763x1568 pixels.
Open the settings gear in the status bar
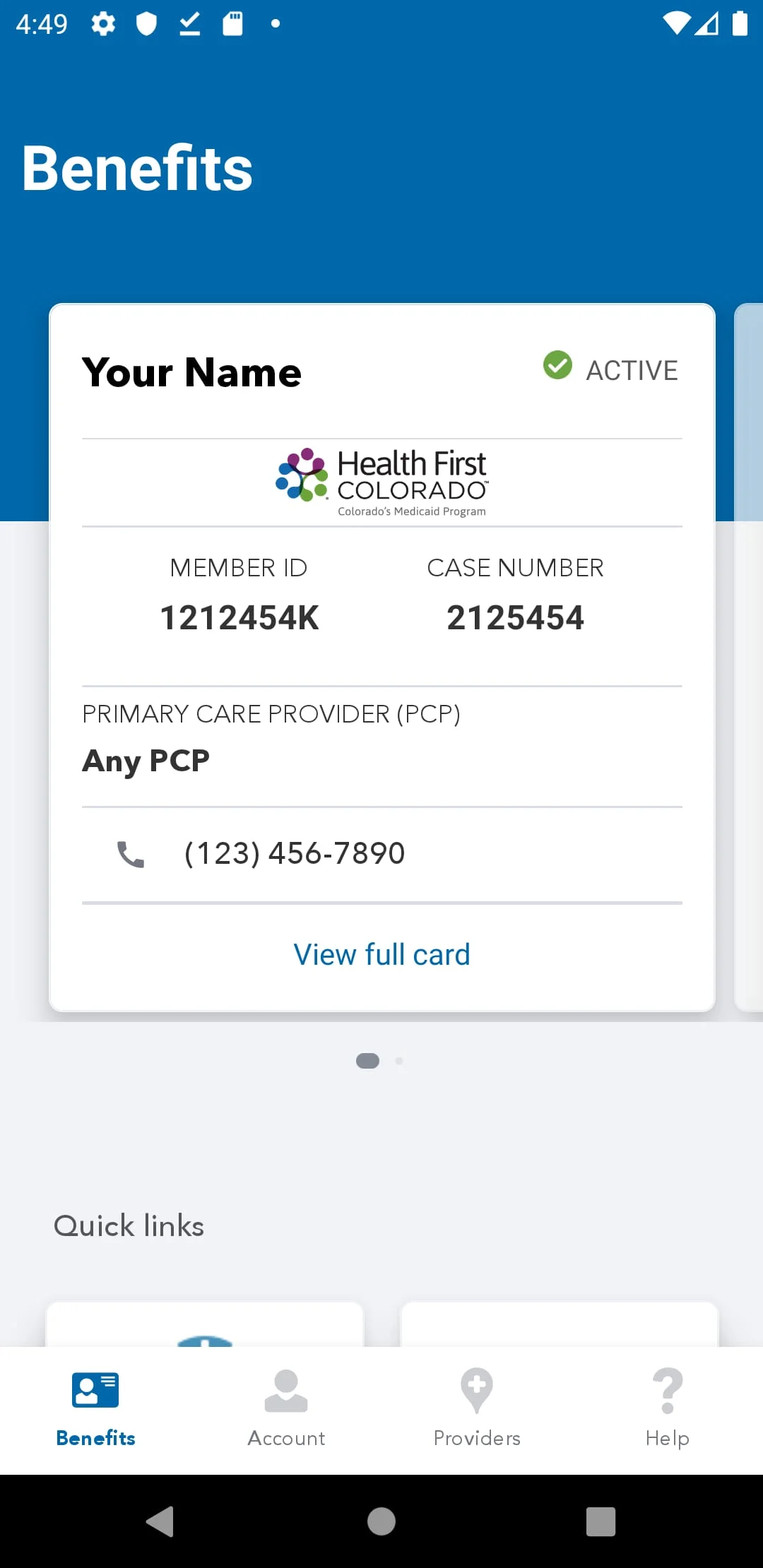click(x=103, y=23)
